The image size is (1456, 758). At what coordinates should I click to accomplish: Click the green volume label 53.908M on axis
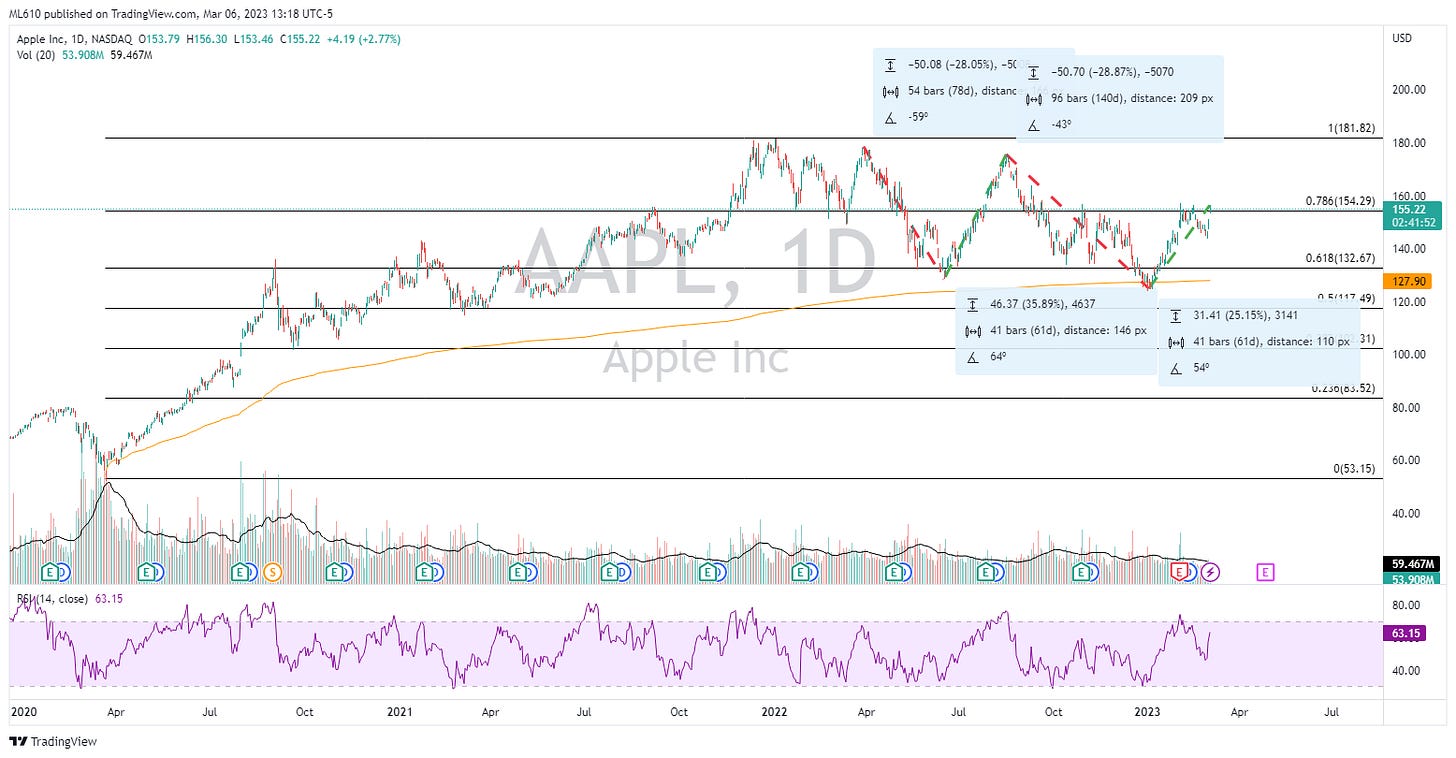(x=1411, y=579)
